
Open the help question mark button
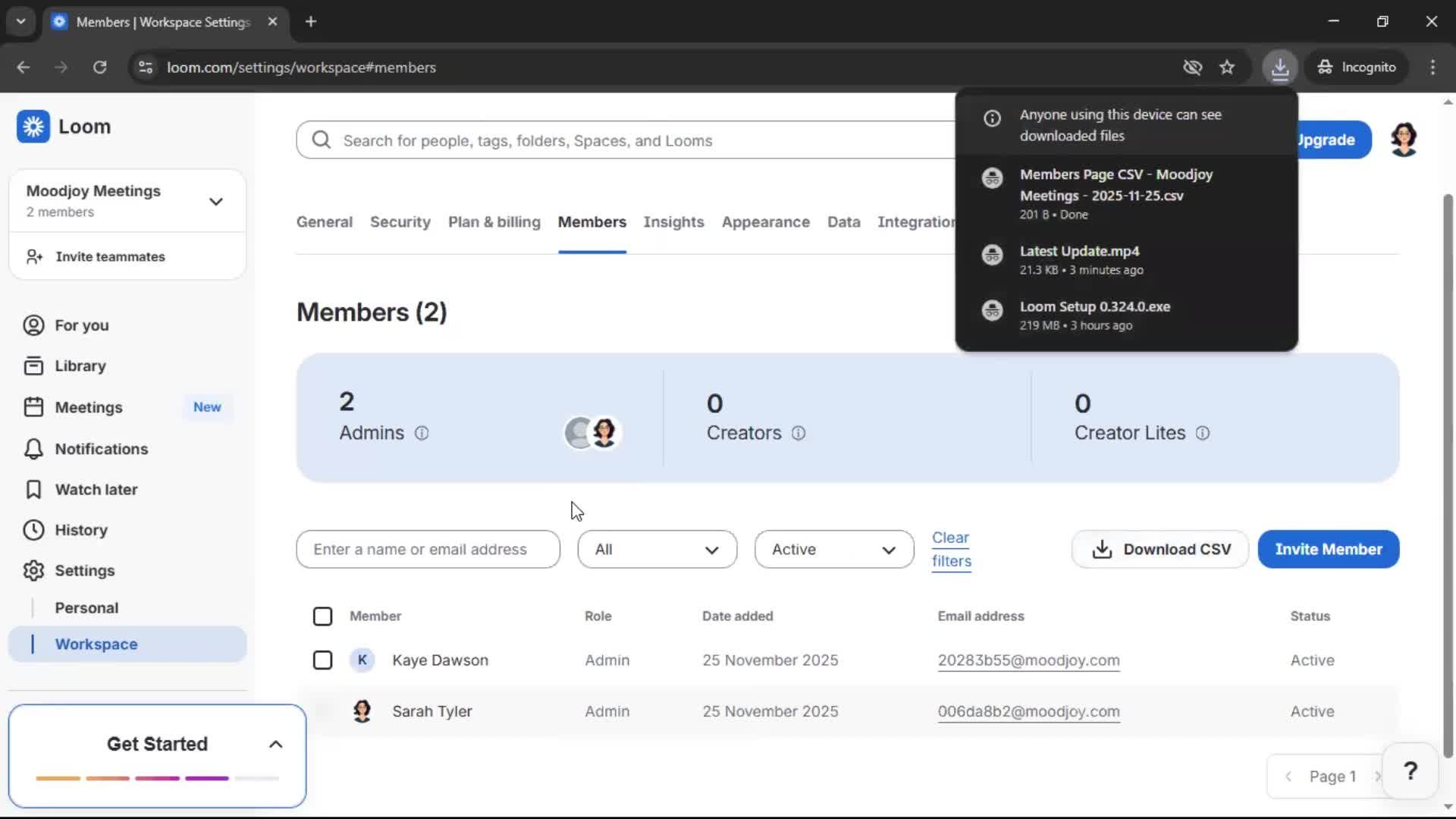click(x=1410, y=771)
